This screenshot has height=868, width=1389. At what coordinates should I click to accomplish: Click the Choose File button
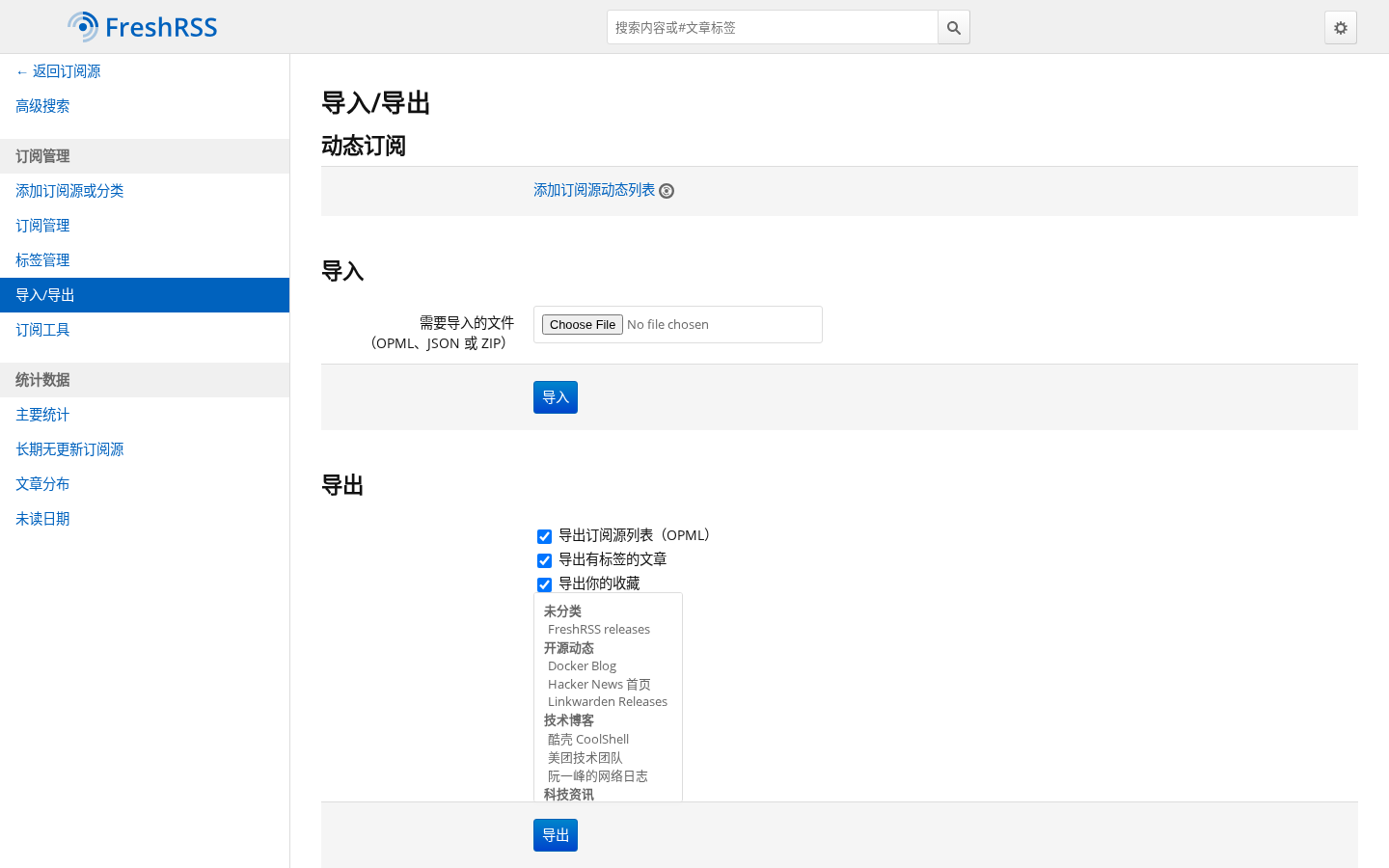tap(583, 324)
